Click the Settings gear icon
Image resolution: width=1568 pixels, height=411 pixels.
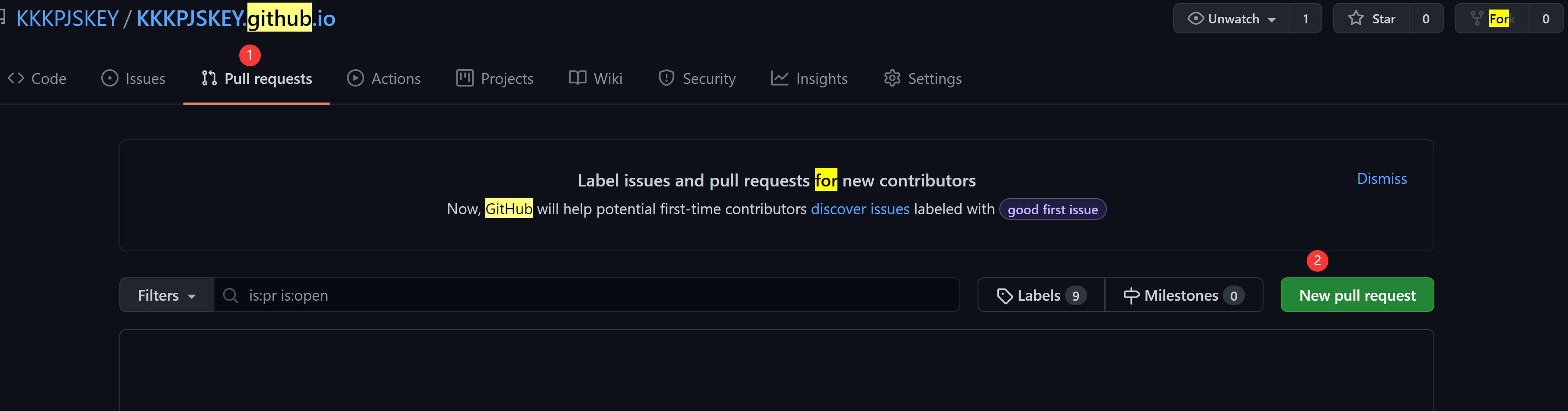892,78
